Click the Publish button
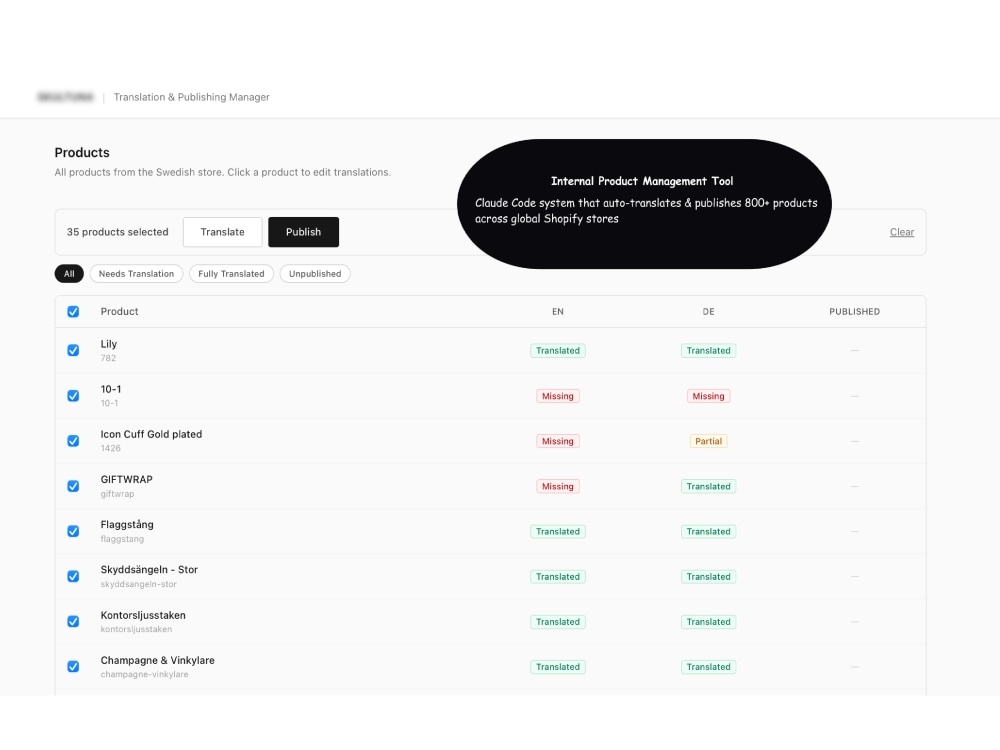Screen dimensions: 1000x750 [304, 232]
